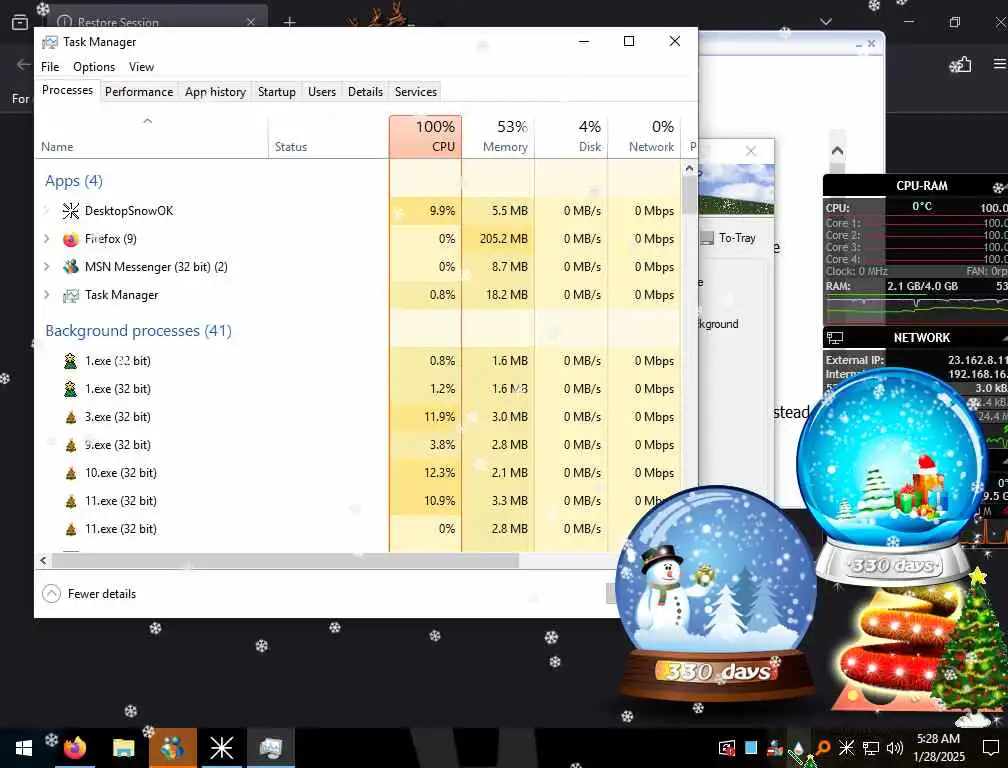Switch to the Performance tab
The height and width of the screenshot is (768, 1008).
tap(139, 92)
